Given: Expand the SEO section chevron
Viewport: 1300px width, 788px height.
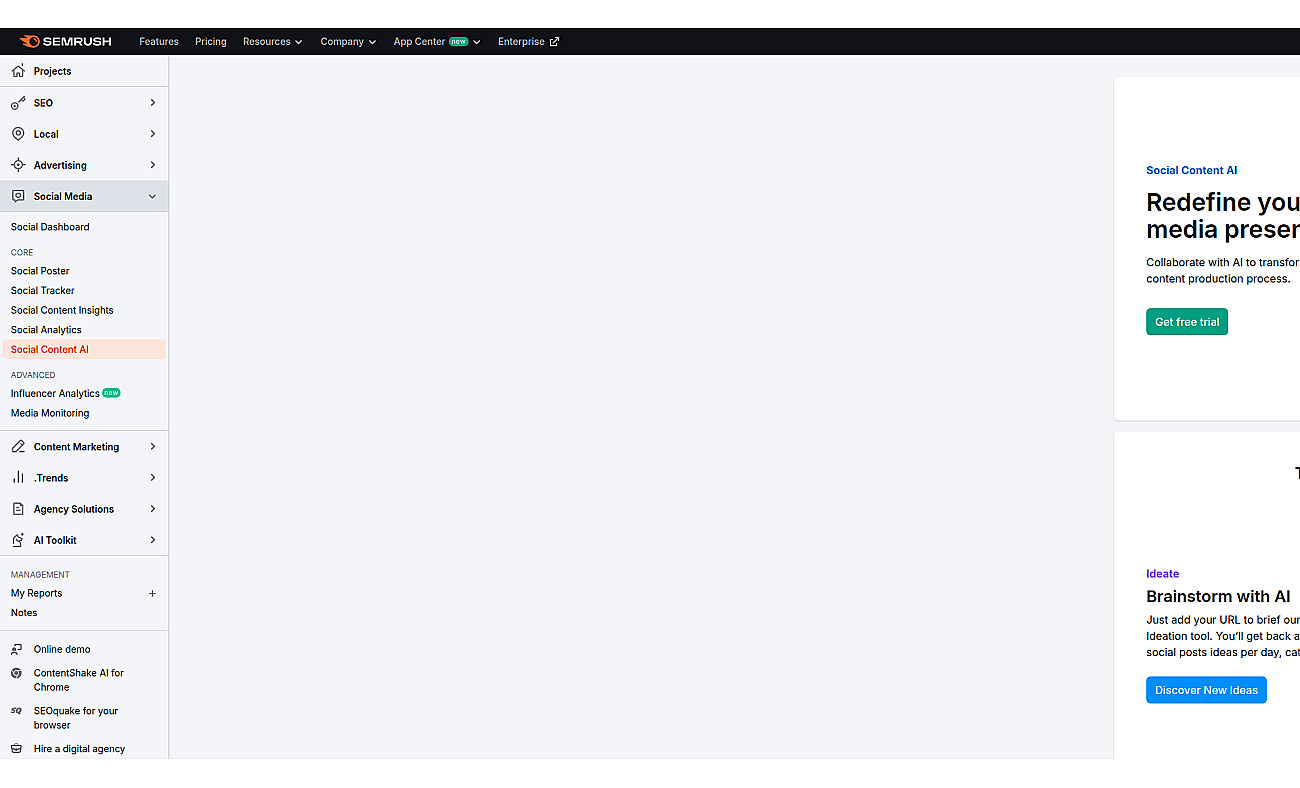Looking at the screenshot, I should (152, 103).
